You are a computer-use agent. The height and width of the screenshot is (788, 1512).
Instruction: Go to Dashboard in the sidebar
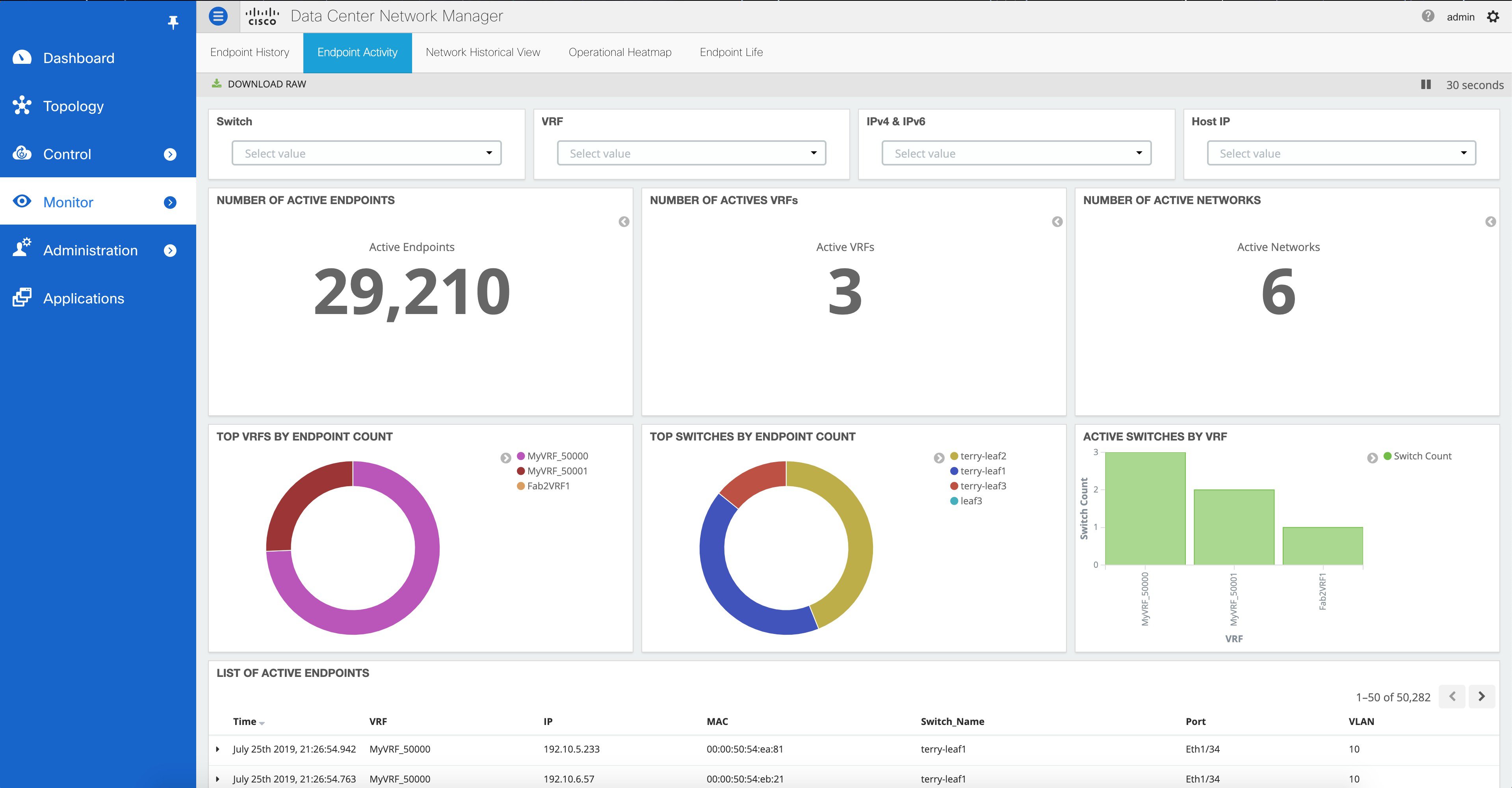click(79, 58)
